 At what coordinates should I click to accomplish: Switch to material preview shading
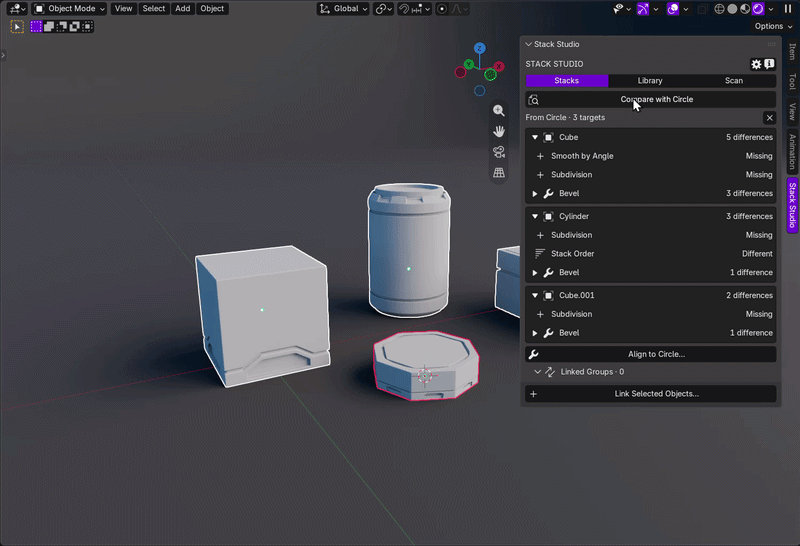point(745,9)
